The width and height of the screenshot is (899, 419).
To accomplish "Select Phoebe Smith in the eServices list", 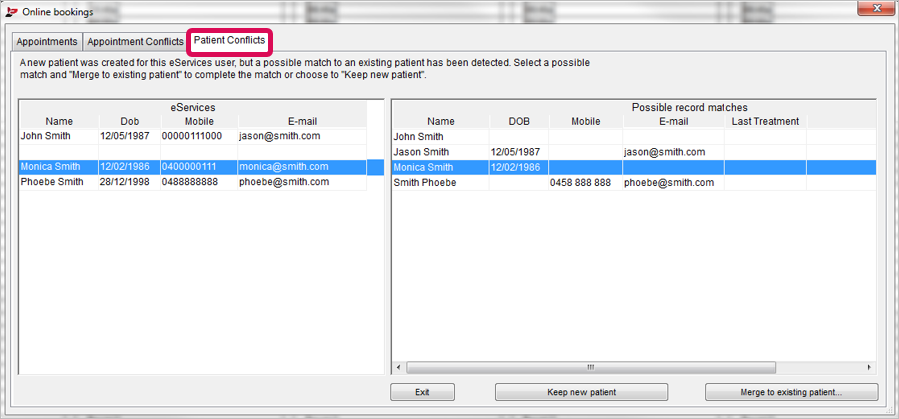I will (x=193, y=182).
